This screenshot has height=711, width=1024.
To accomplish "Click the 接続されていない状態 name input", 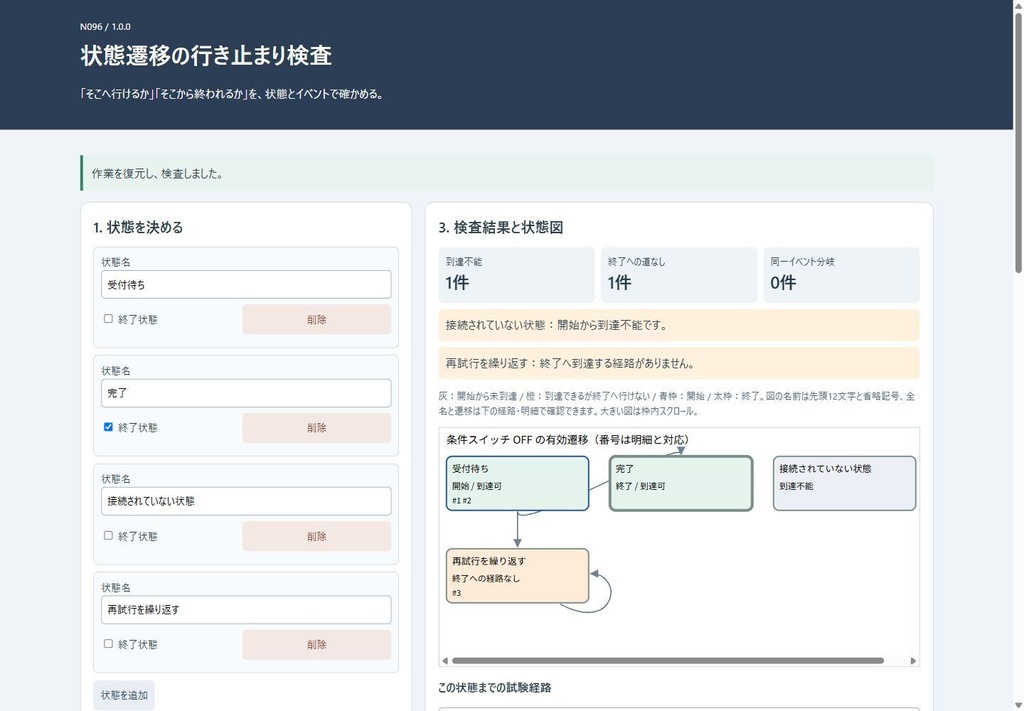I will pos(246,501).
